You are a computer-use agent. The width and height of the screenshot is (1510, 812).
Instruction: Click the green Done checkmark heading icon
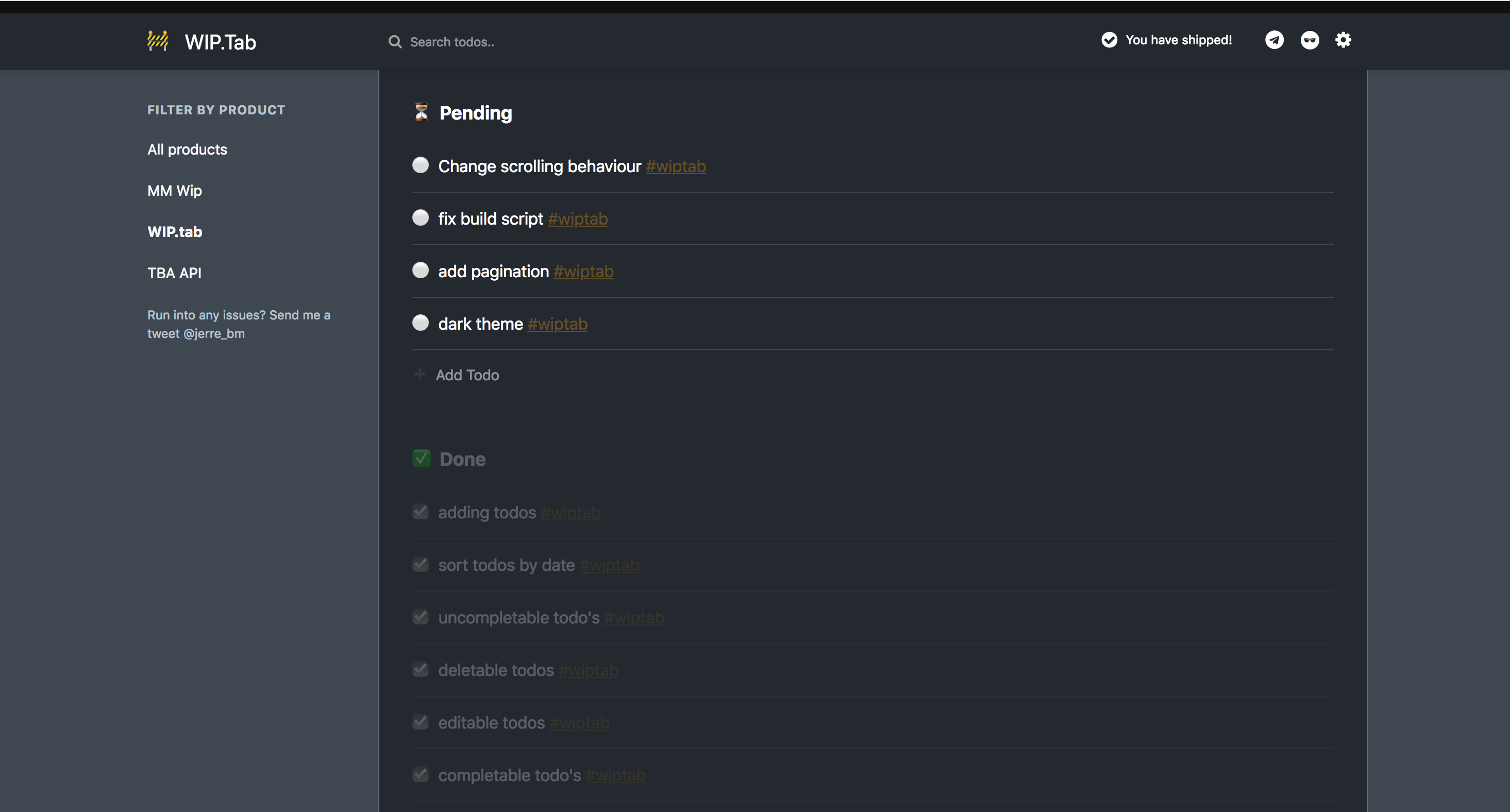click(x=422, y=458)
